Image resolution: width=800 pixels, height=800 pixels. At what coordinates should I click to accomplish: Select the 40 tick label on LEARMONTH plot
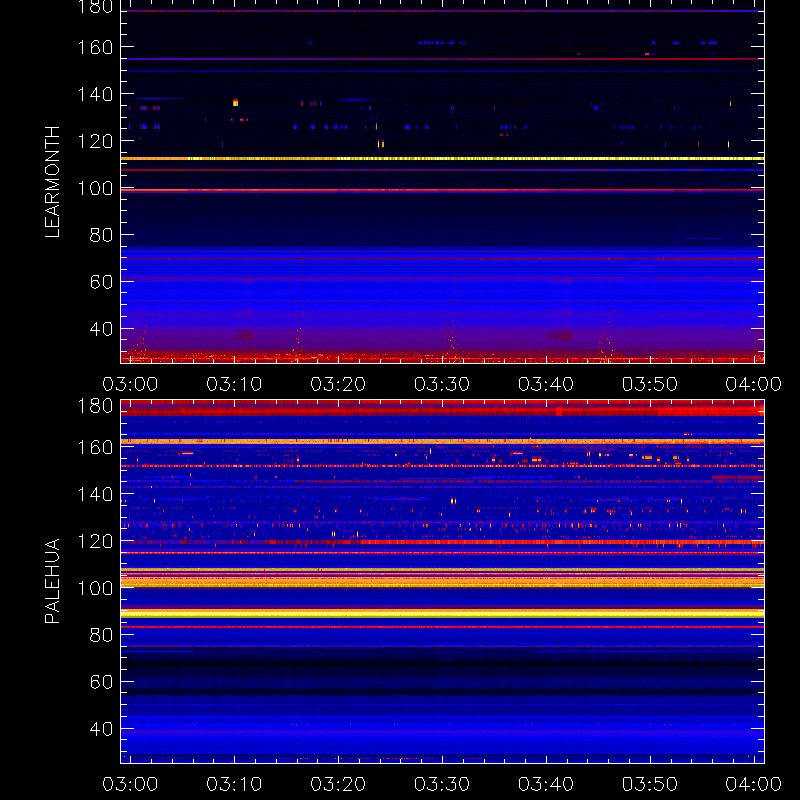pos(101,329)
